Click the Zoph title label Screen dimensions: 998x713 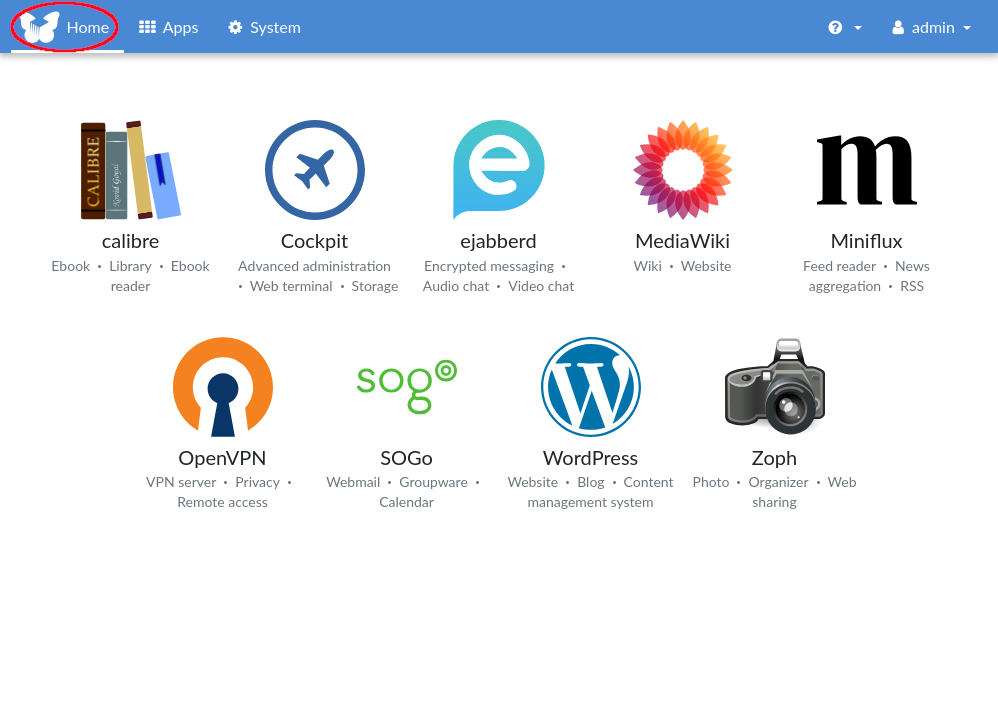[x=774, y=458]
